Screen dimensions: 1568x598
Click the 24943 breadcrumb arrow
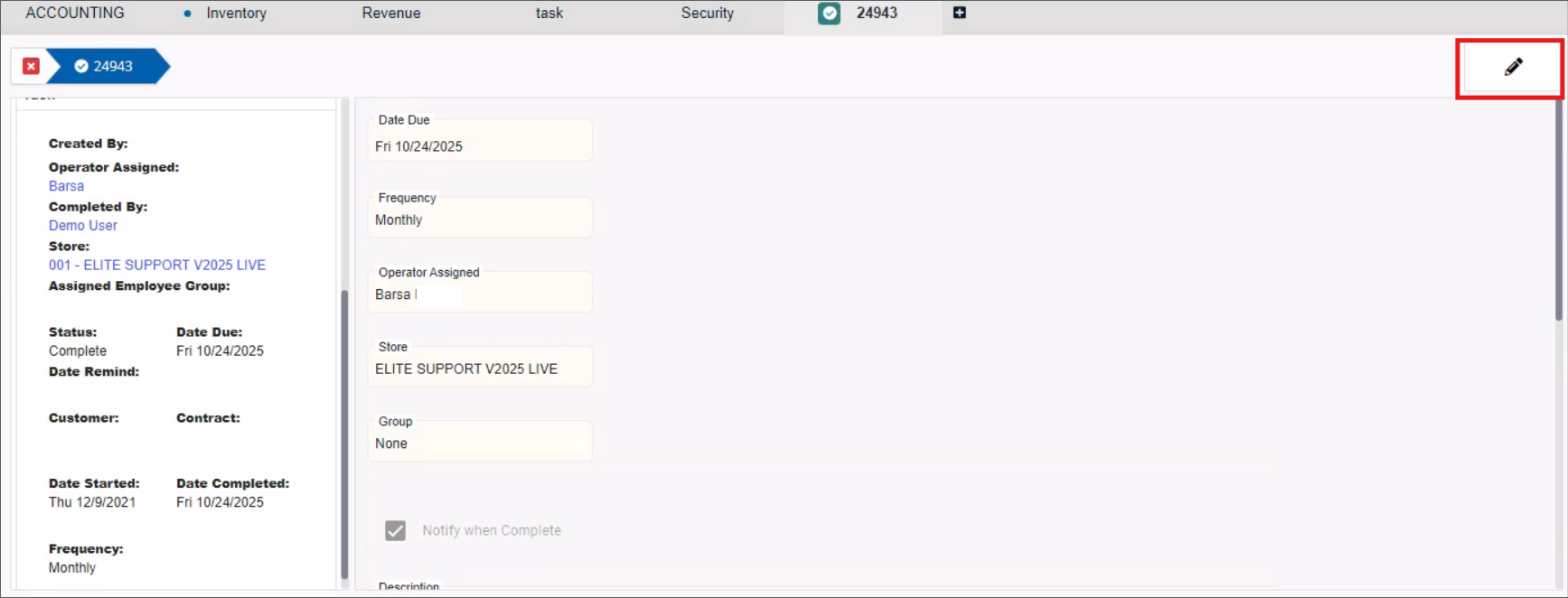coord(107,66)
